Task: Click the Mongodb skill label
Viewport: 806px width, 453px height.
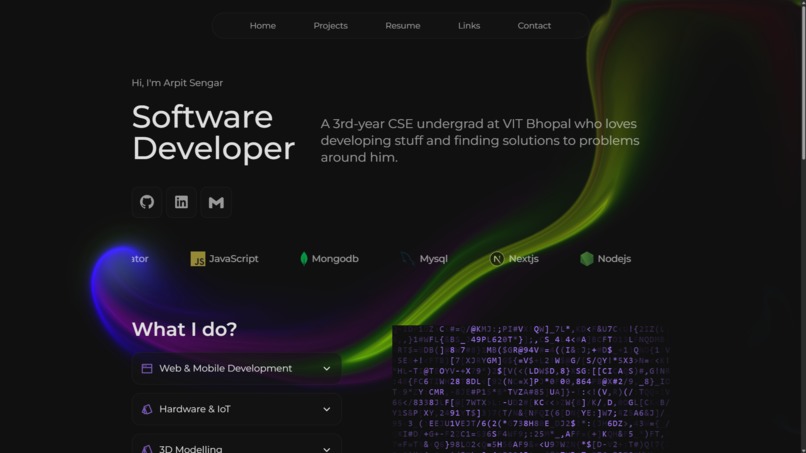Action: tap(335, 259)
